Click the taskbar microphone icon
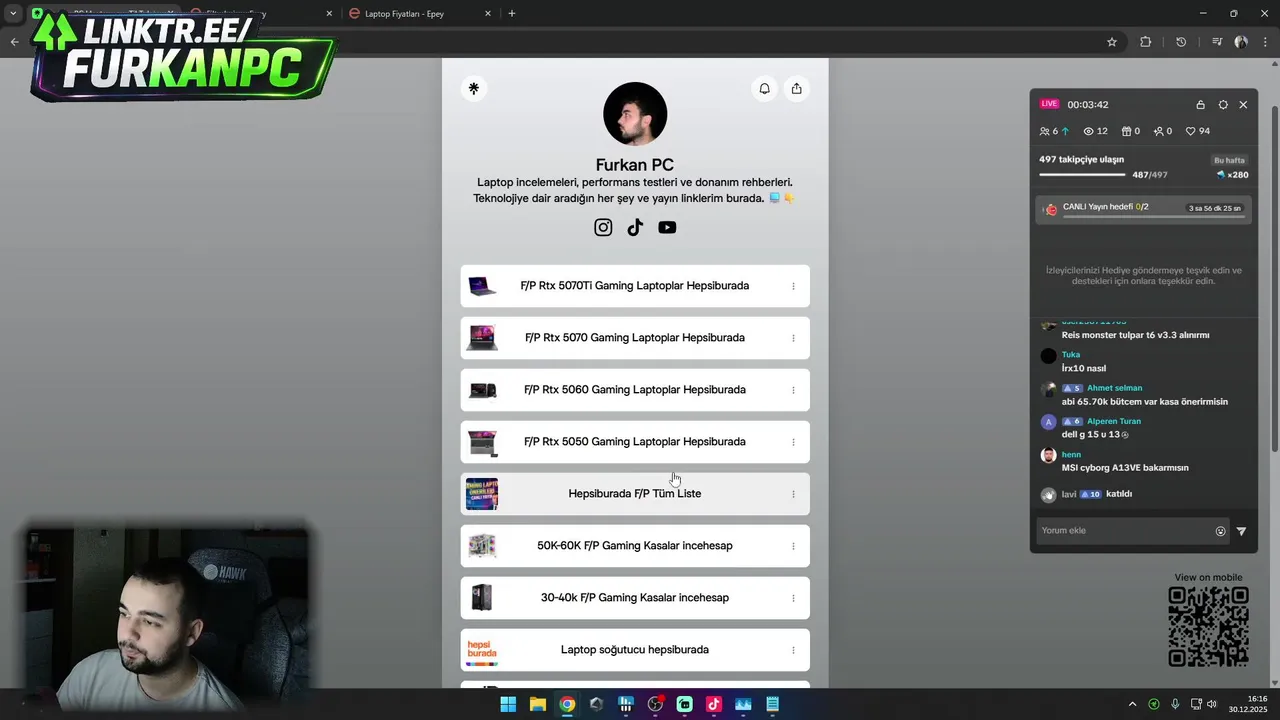The height and width of the screenshot is (720, 1280). (1175, 704)
